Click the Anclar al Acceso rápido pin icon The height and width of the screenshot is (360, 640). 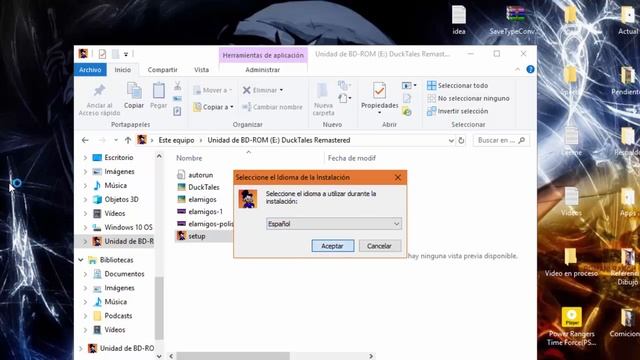pyautogui.click(x=99, y=91)
